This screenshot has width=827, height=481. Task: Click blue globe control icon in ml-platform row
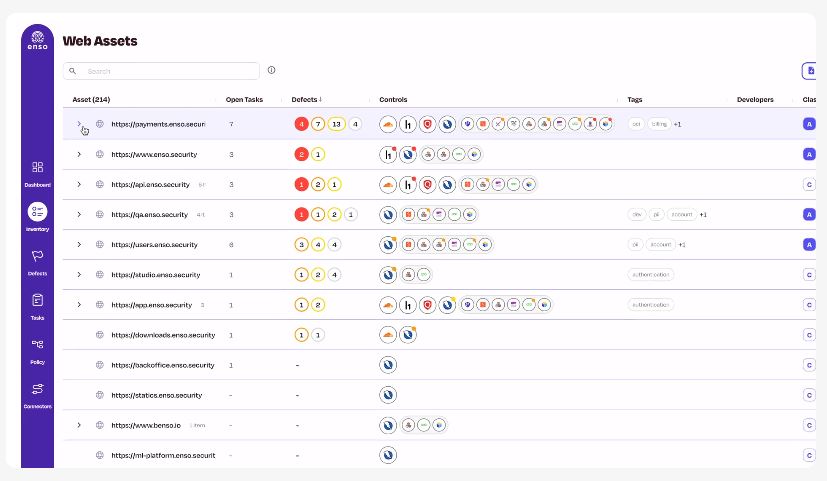coord(388,455)
